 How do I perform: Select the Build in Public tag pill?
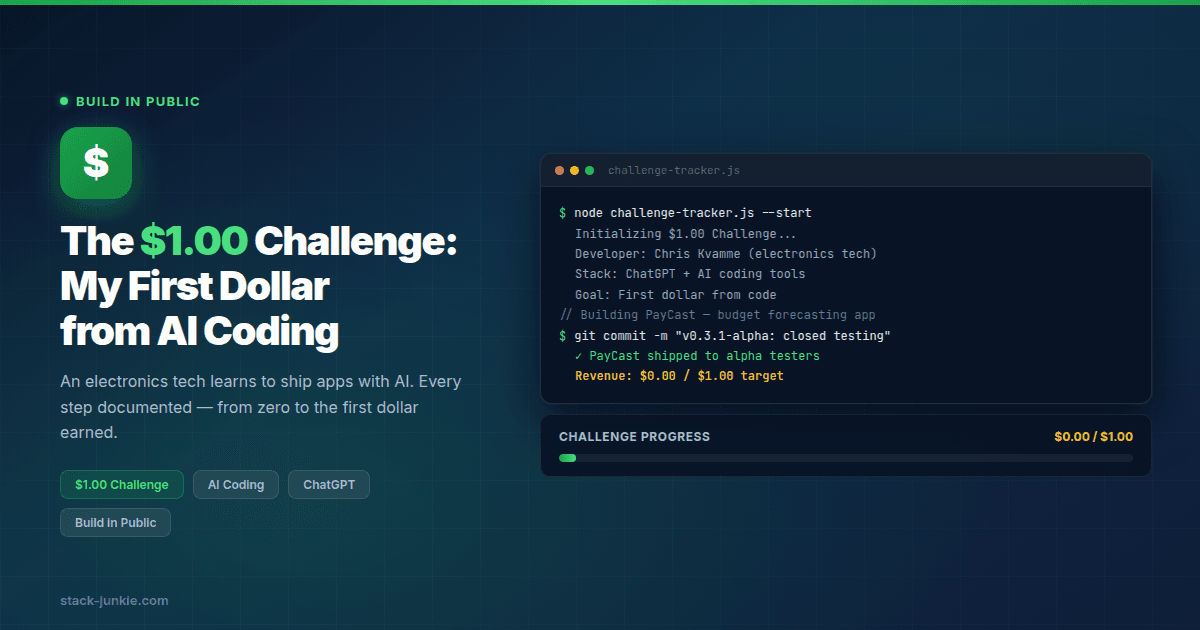(115, 523)
